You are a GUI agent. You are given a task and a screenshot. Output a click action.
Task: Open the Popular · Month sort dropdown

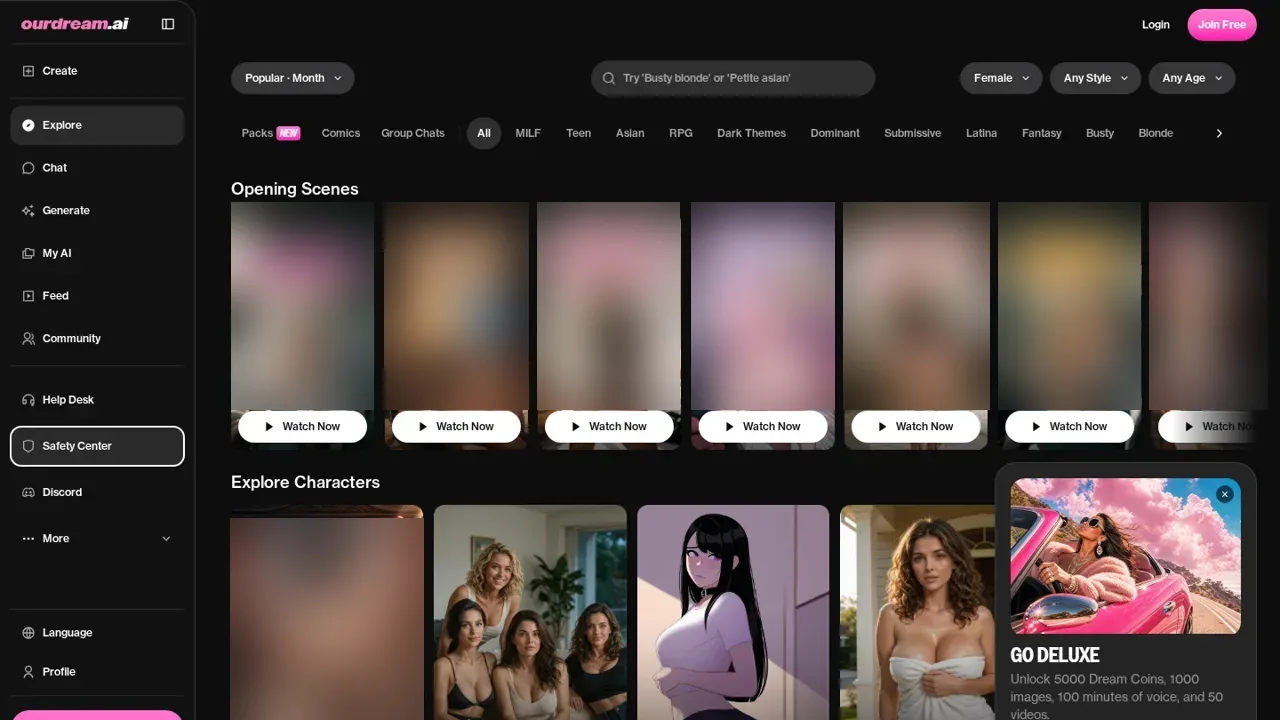pyautogui.click(x=292, y=78)
